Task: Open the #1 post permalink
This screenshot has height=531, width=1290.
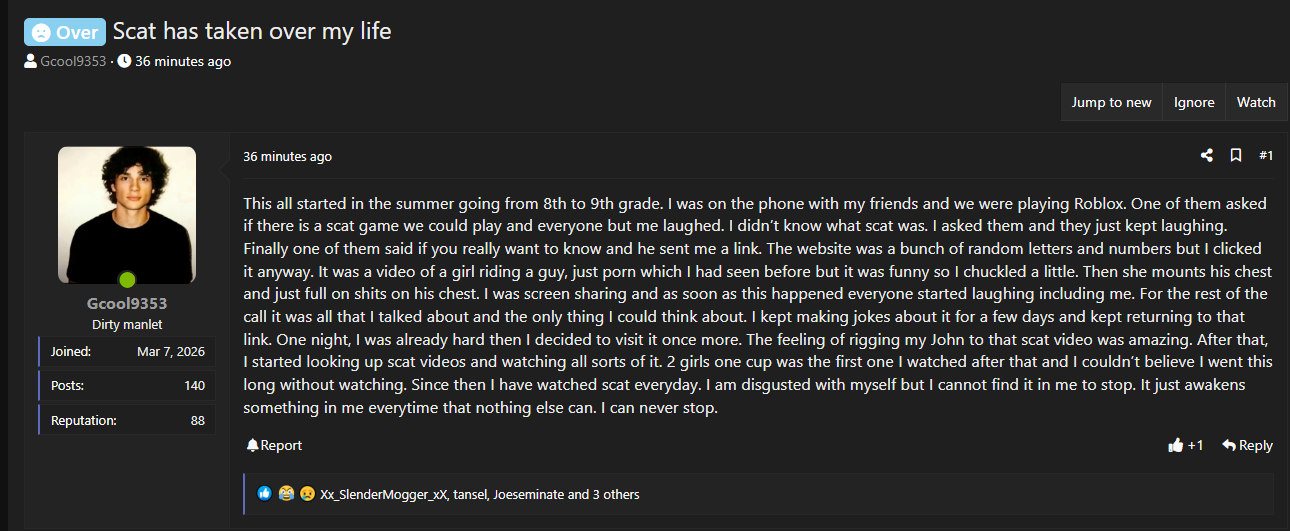Action: click(x=1266, y=156)
